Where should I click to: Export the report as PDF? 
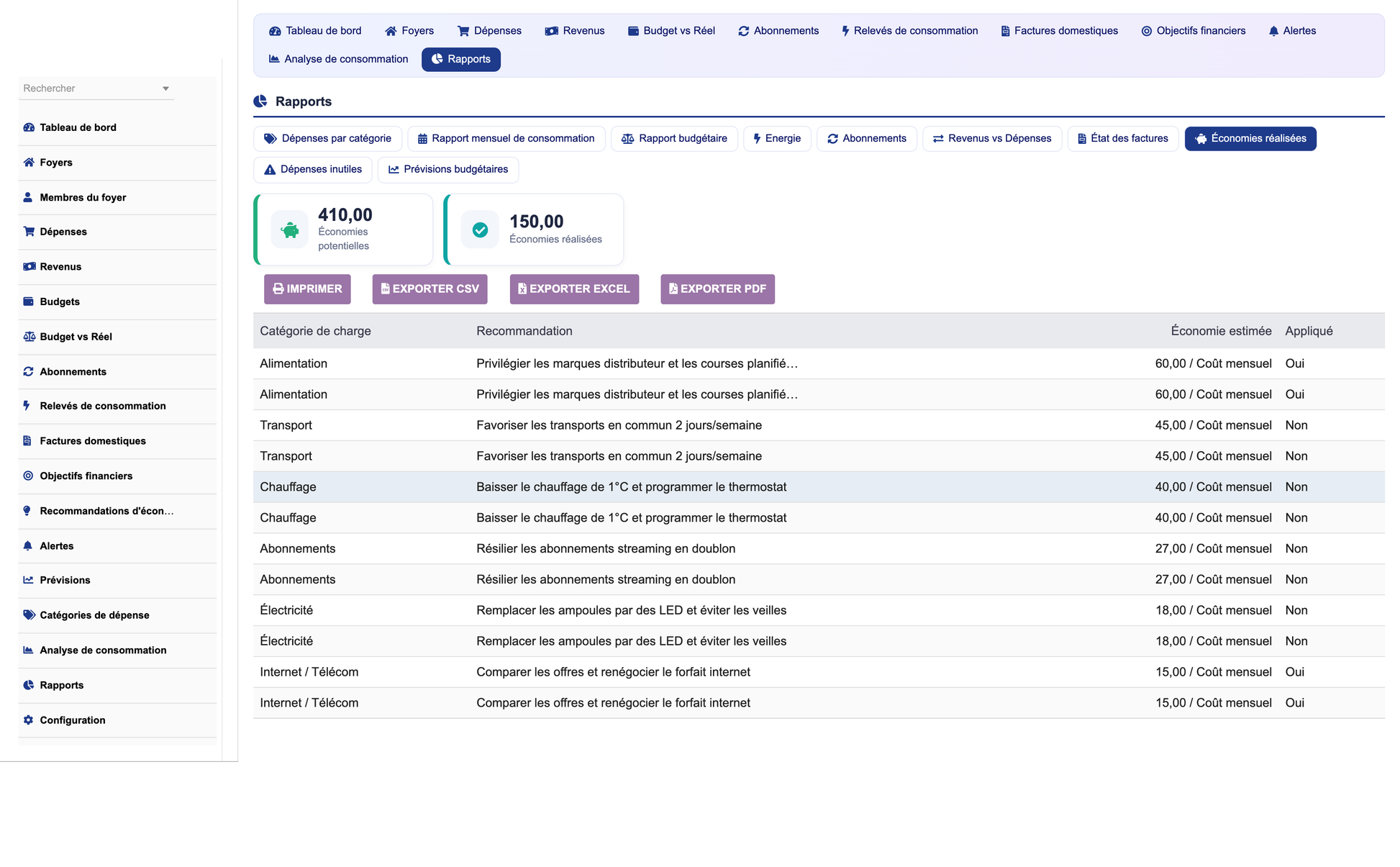click(718, 289)
